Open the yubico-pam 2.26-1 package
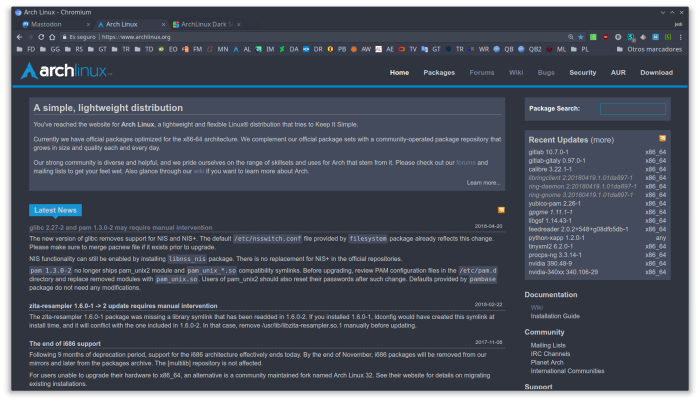Viewport: 700px width, 402px height. click(x=554, y=203)
